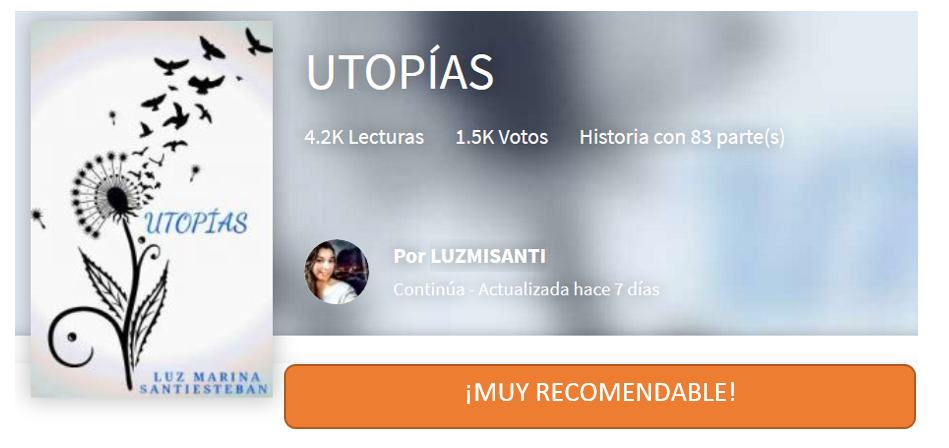Click LUZ MARINA SANTIESTEBAN name on cover
949x448 pixels.
click(204, 383)
